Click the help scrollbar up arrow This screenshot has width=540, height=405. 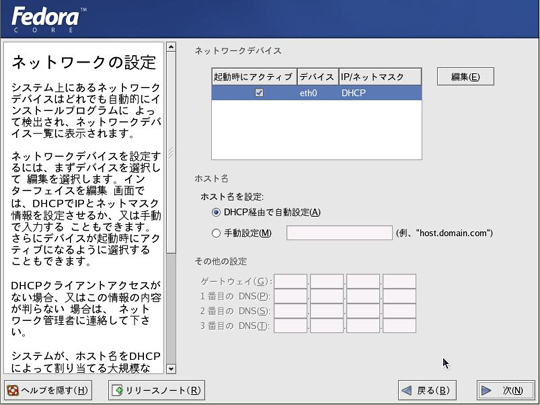[x=171, y=47]
